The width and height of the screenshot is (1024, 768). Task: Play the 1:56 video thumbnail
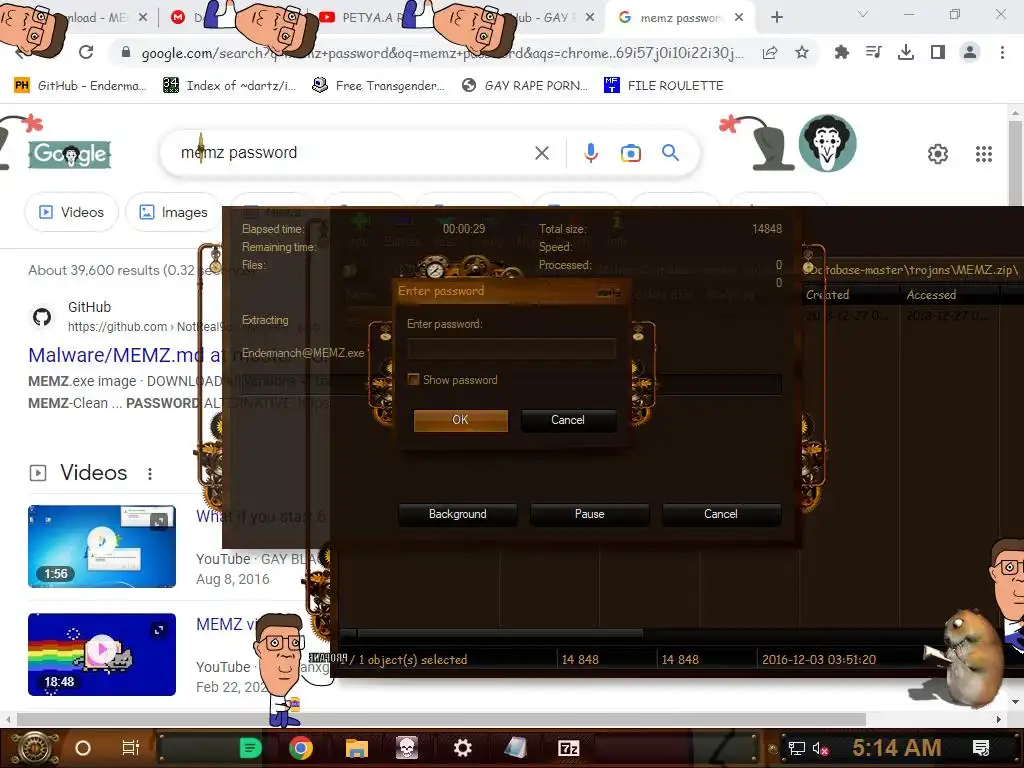102,546
